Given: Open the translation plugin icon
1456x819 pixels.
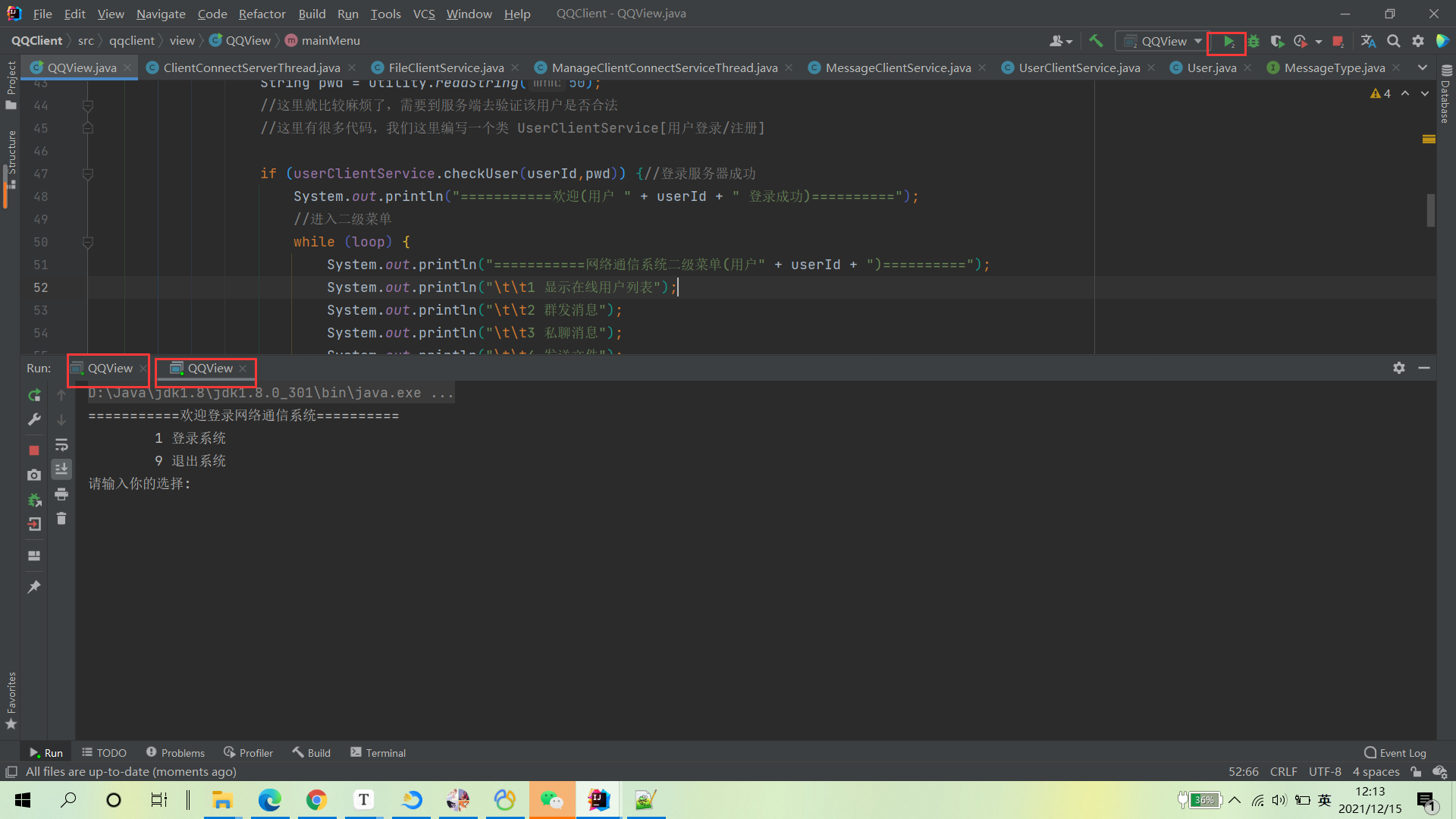Looking at the screenshot, I should click(x=1368, y=41).
